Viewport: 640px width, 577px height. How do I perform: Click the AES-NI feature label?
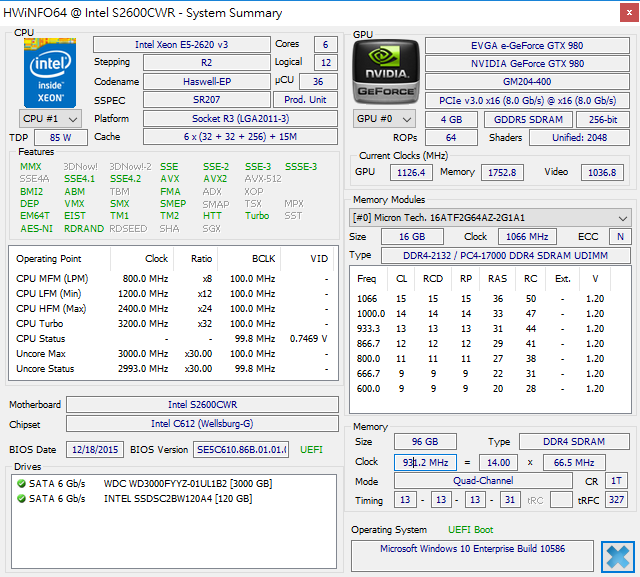tap(36, 229)
